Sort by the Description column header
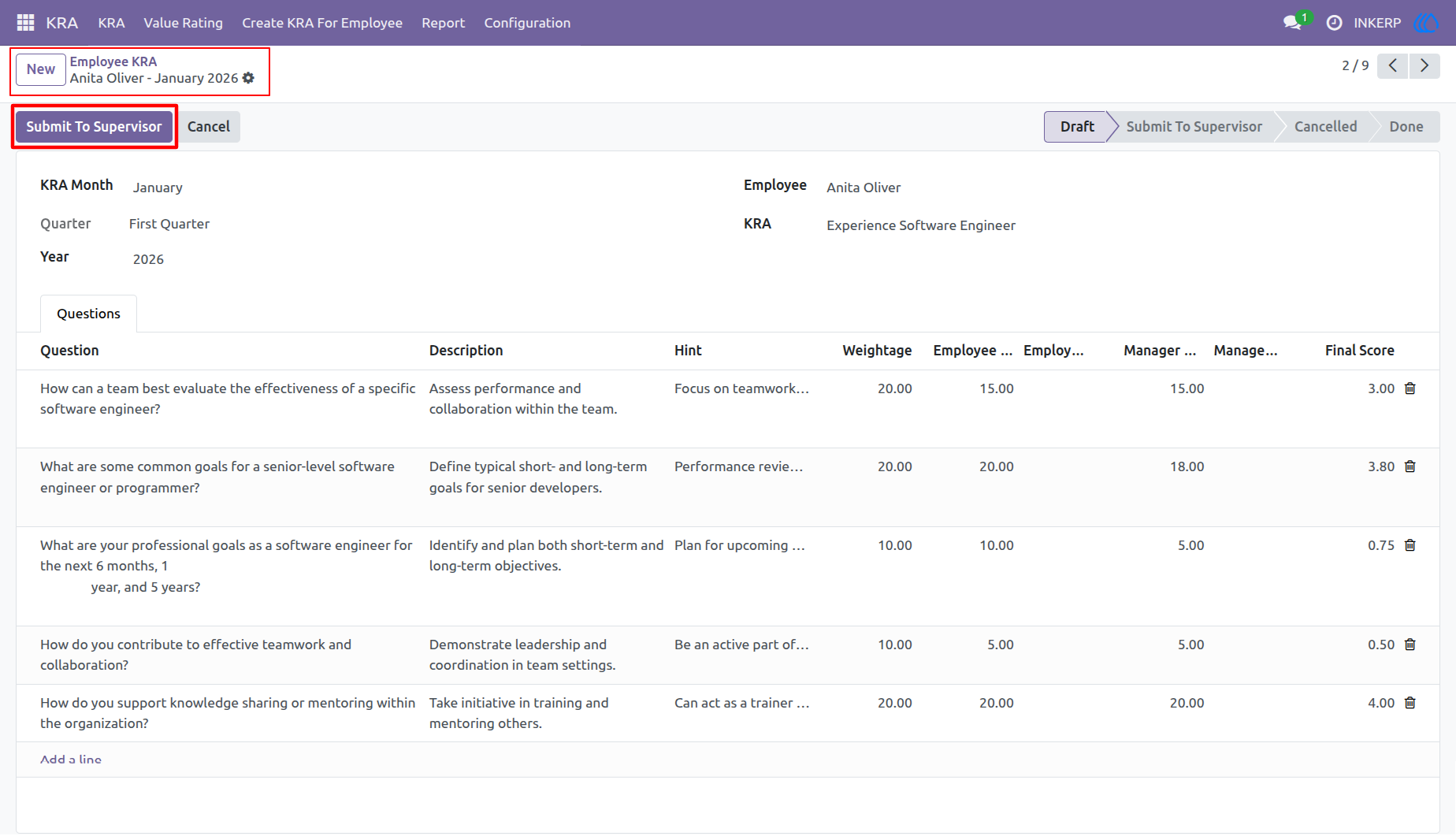1456x836 pixels. (466, 351)
